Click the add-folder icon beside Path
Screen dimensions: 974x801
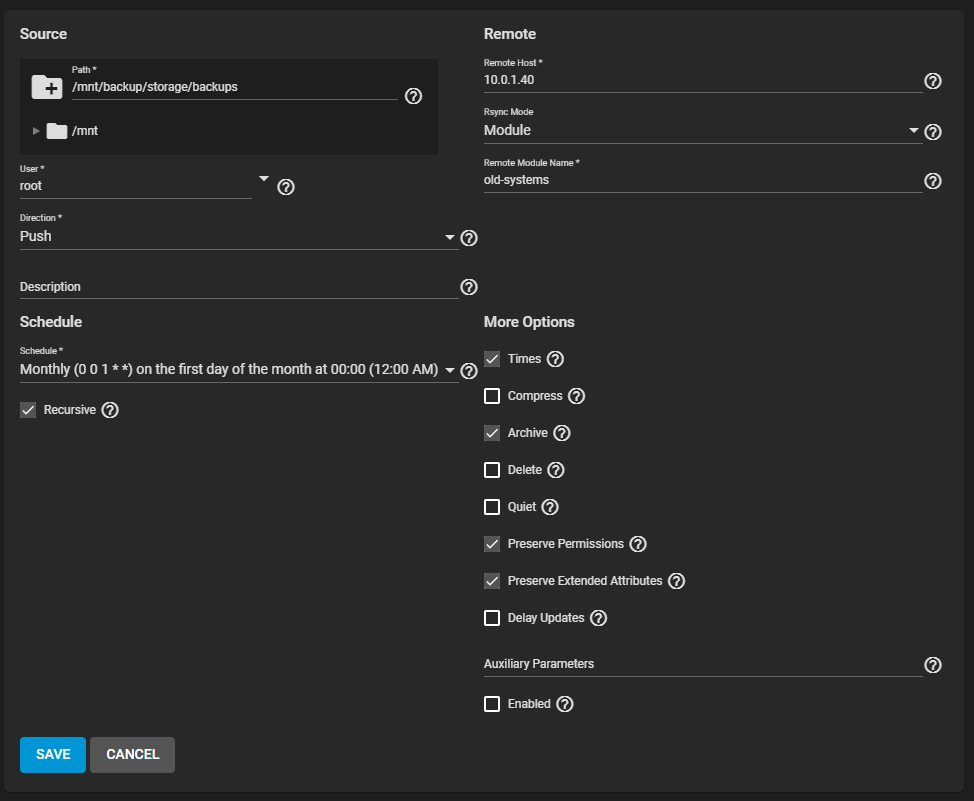point(47,87)
